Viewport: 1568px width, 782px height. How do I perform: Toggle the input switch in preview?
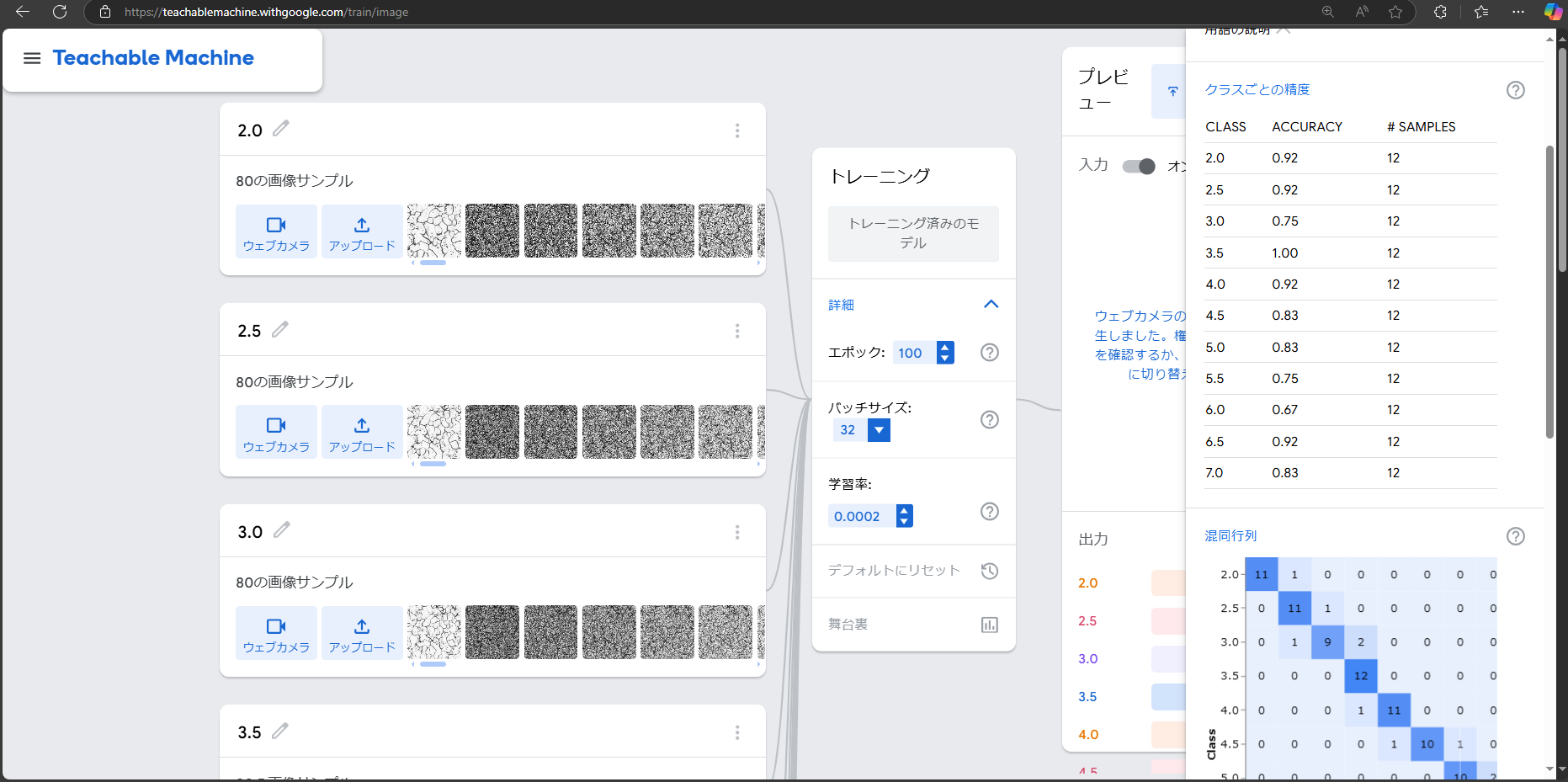tap(1139, 166)
